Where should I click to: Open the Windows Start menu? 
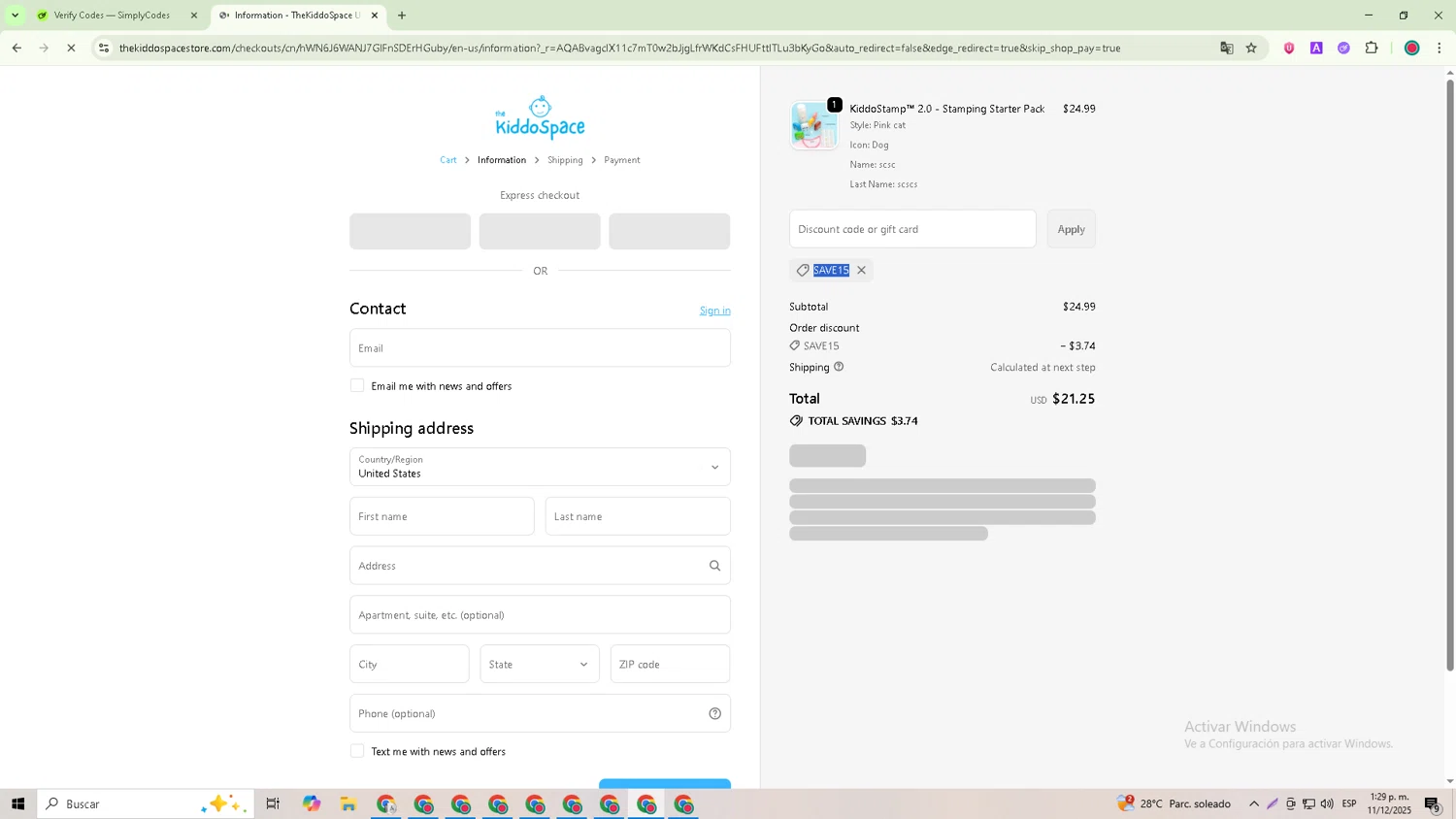pos(17,803)
